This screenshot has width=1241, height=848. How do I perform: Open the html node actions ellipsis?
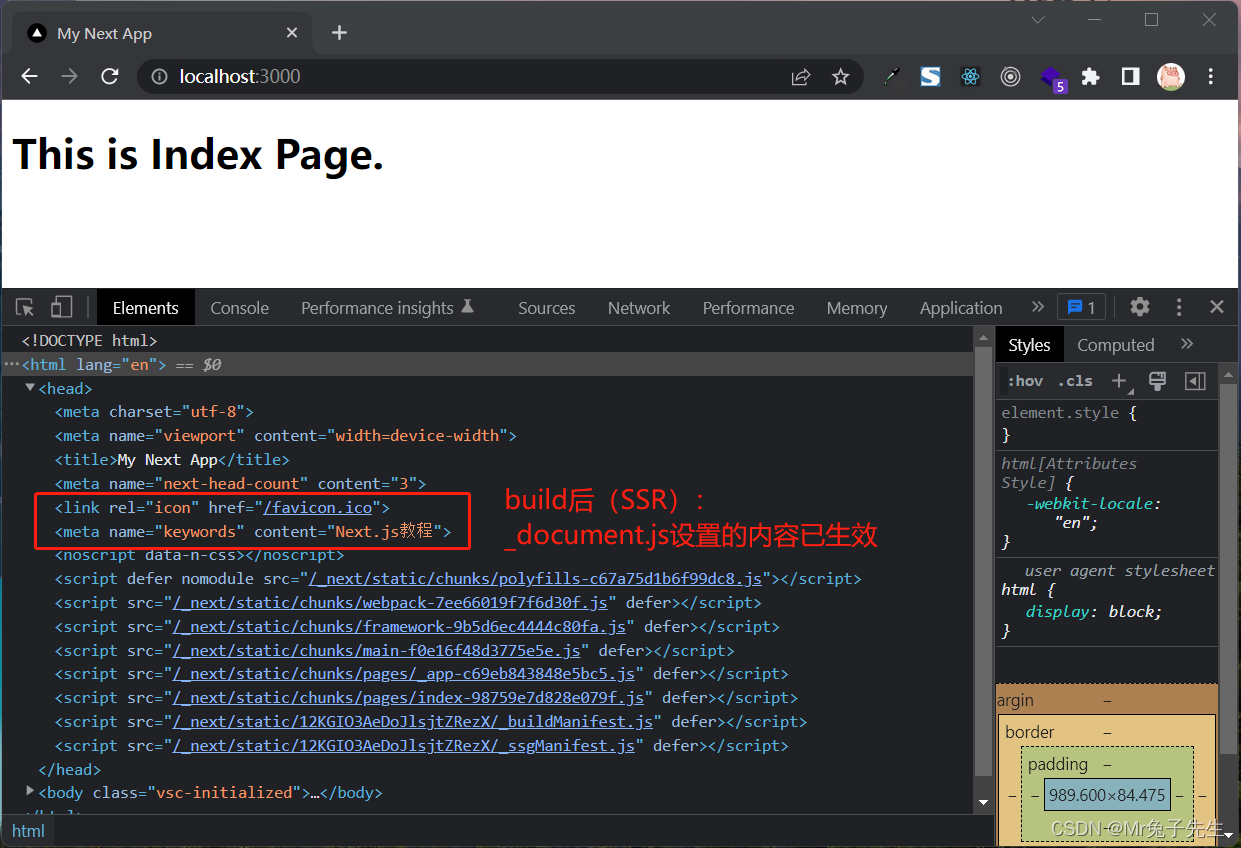(11, 365)
